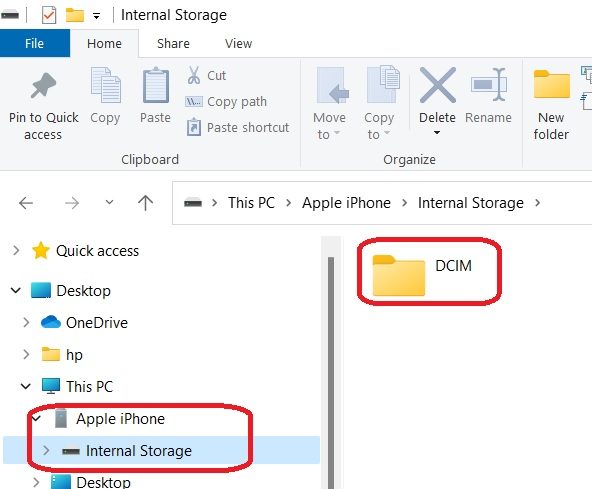Select Copy path in the ribbon
Screen dimensions: 592x489
pos(226,102)
